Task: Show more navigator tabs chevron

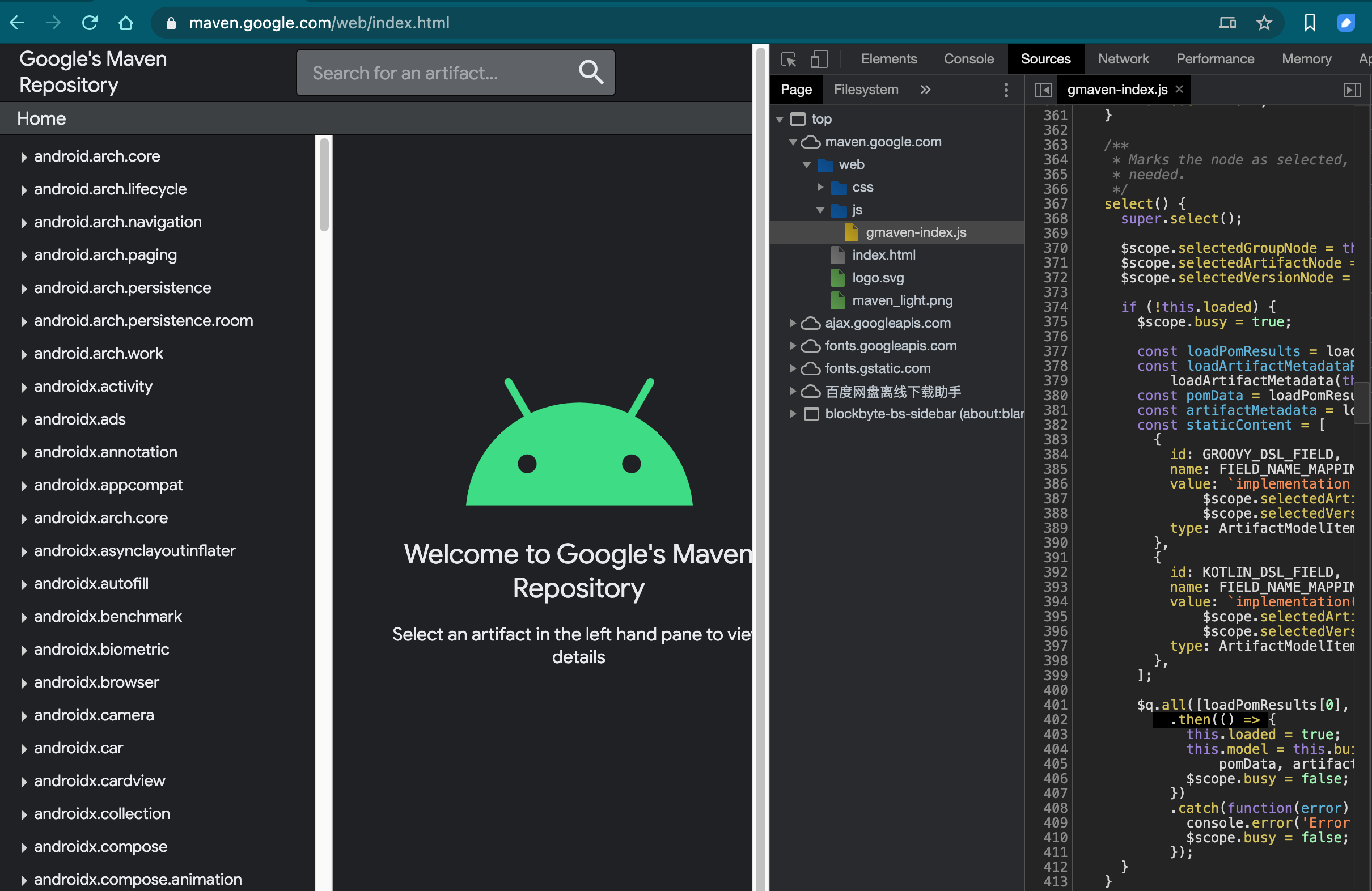Action: pyautogui.click(x=925, y=90)
